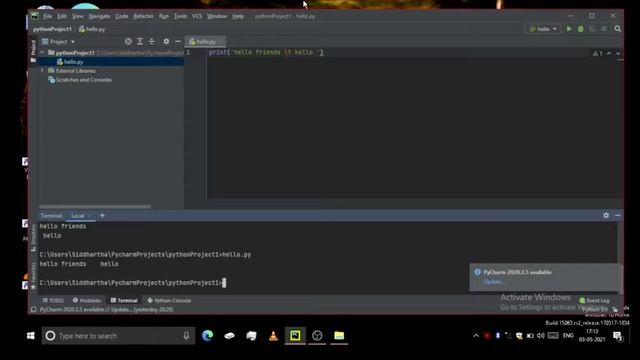Click the print statement code line
The height and width of the screenshot is (360, 640).
coord(266,53)
